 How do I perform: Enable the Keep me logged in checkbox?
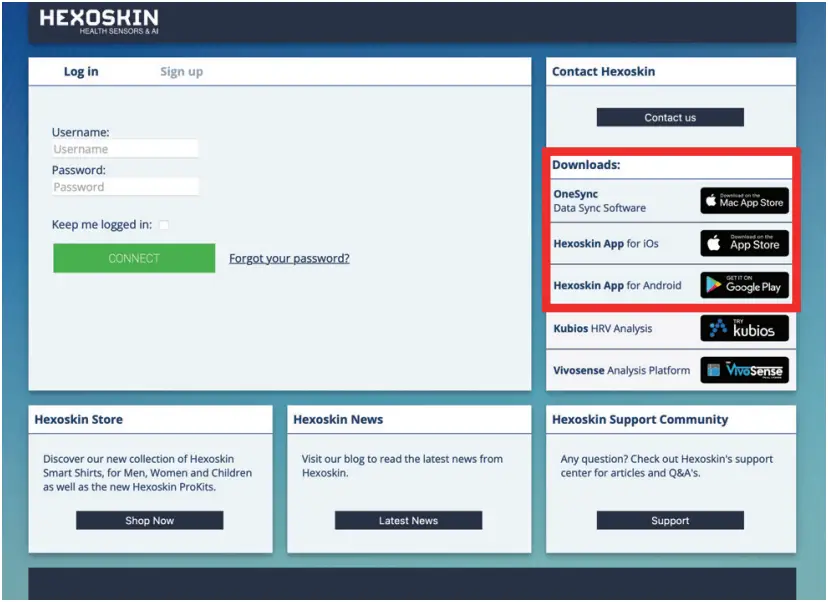[164, 225]
